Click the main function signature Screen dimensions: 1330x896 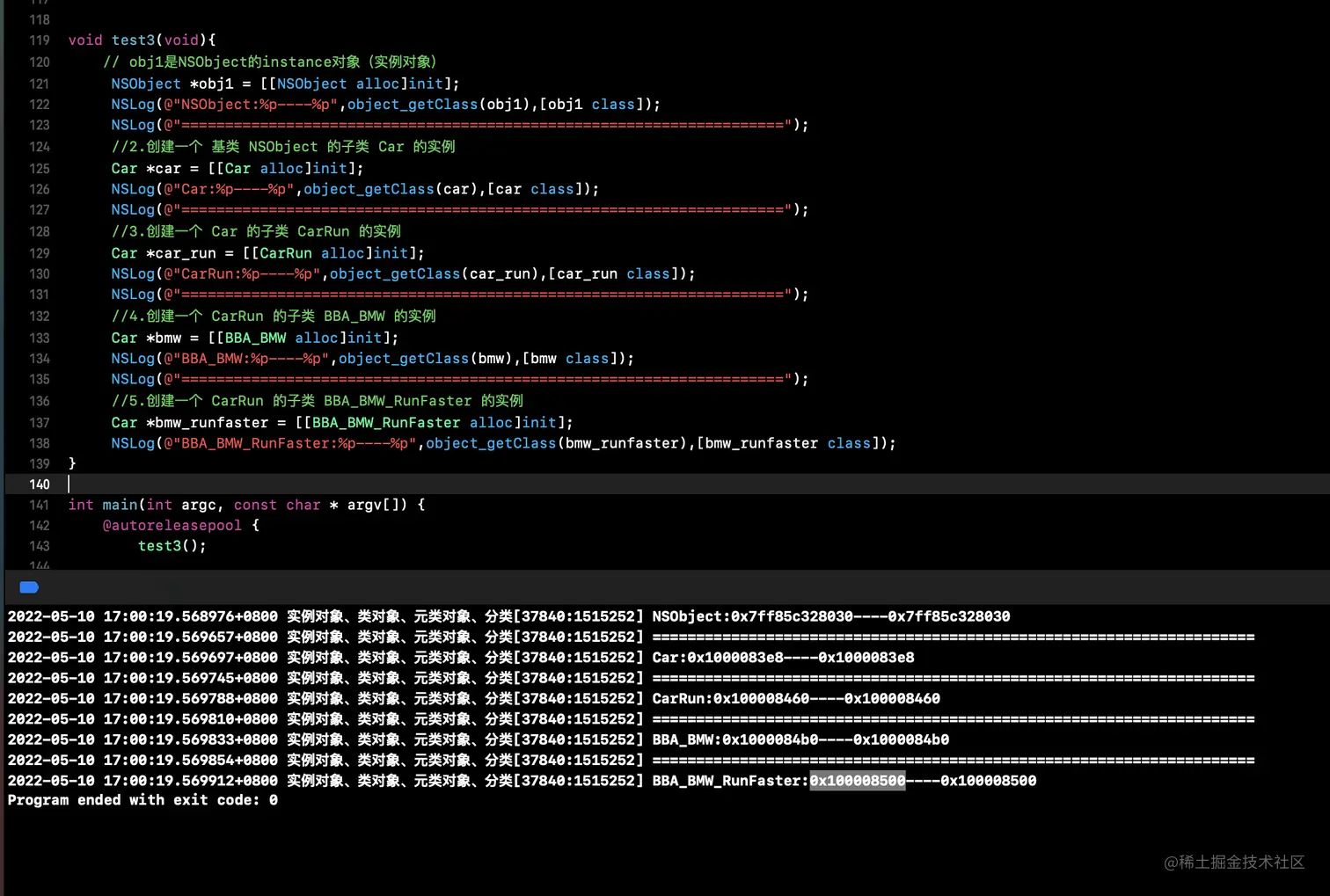(x=246, y=505)
